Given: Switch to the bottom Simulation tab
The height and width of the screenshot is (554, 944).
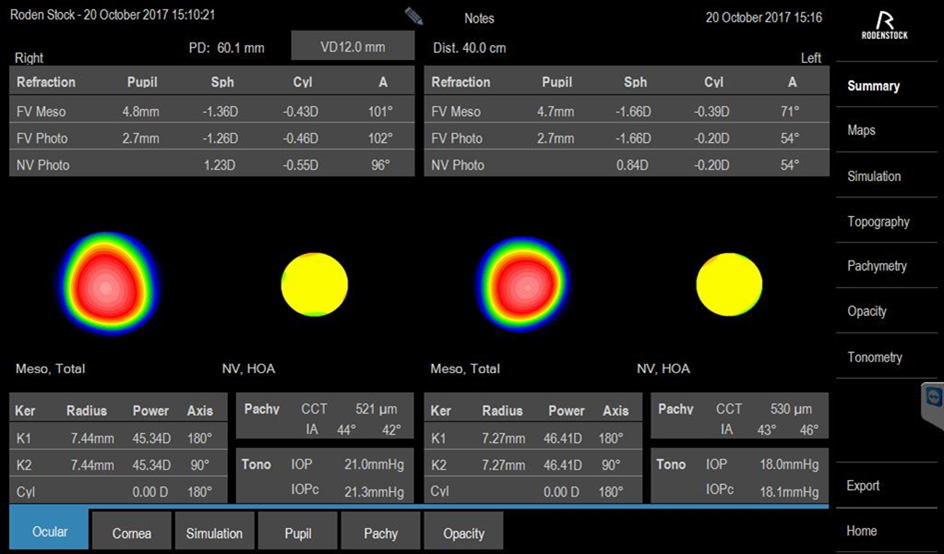Looking at the screenshot, I should (x=214, y=533).
